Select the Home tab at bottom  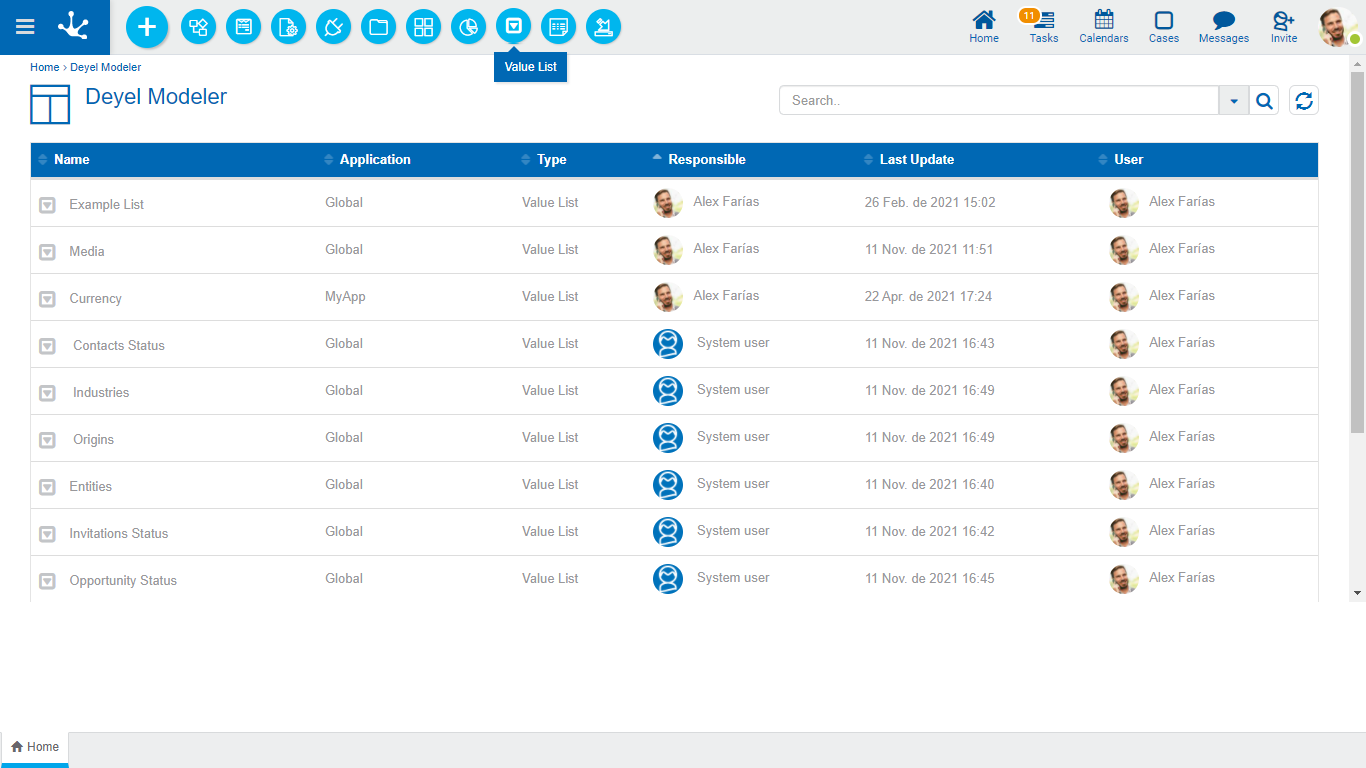coord(35,747)
